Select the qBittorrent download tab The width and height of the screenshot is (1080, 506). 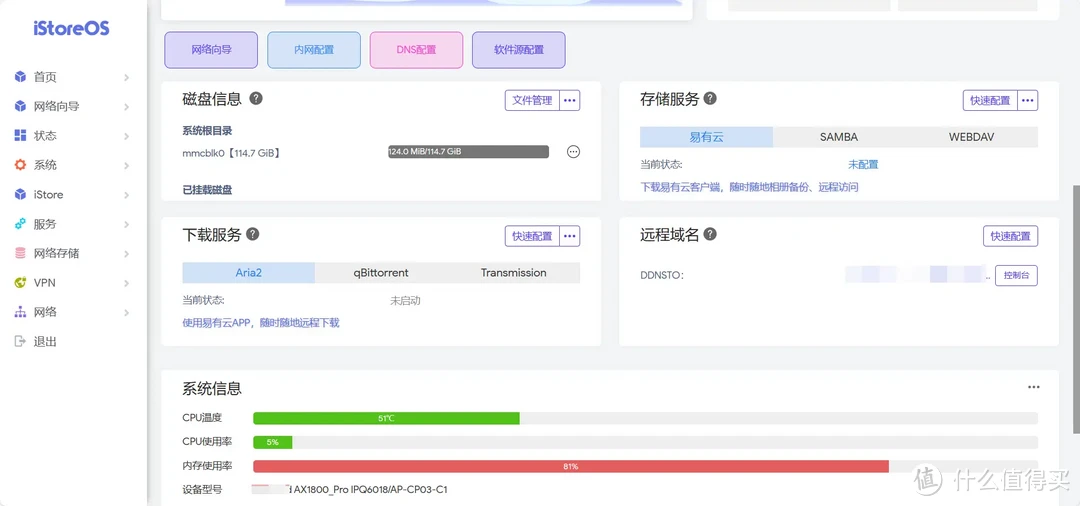(x=381, y=273)
